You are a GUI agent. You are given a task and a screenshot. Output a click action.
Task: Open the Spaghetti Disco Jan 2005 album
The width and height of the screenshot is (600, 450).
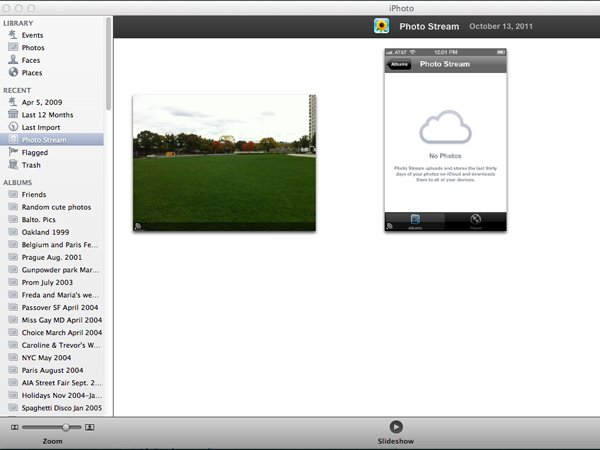52,408
